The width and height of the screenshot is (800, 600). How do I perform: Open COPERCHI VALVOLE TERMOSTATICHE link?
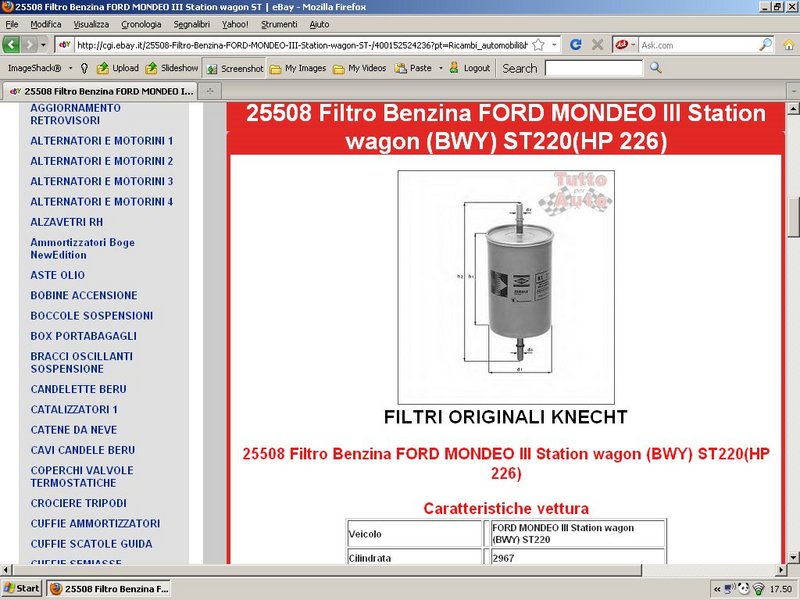point(82,477)
